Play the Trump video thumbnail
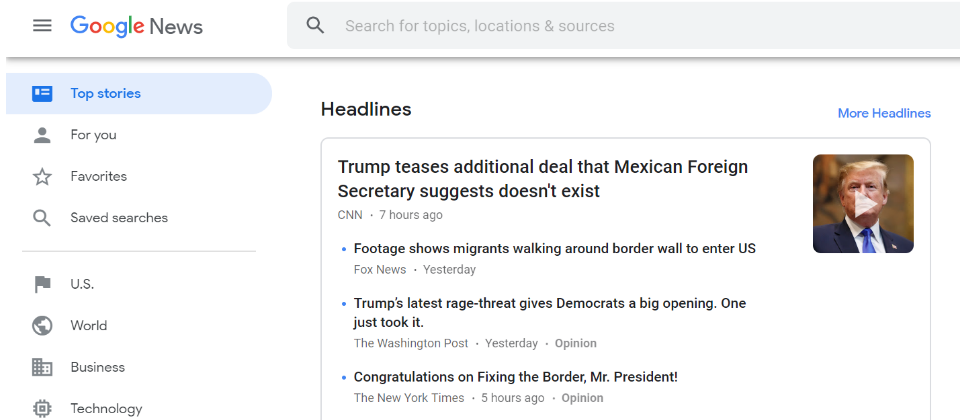The width and height of the screenshot is (960, 420). pyautogui.click(x=863, y=204)
